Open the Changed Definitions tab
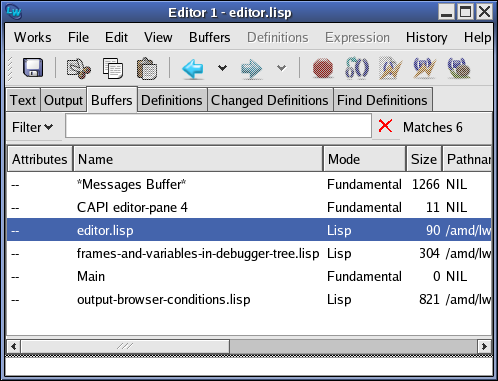 coord(270,100)
